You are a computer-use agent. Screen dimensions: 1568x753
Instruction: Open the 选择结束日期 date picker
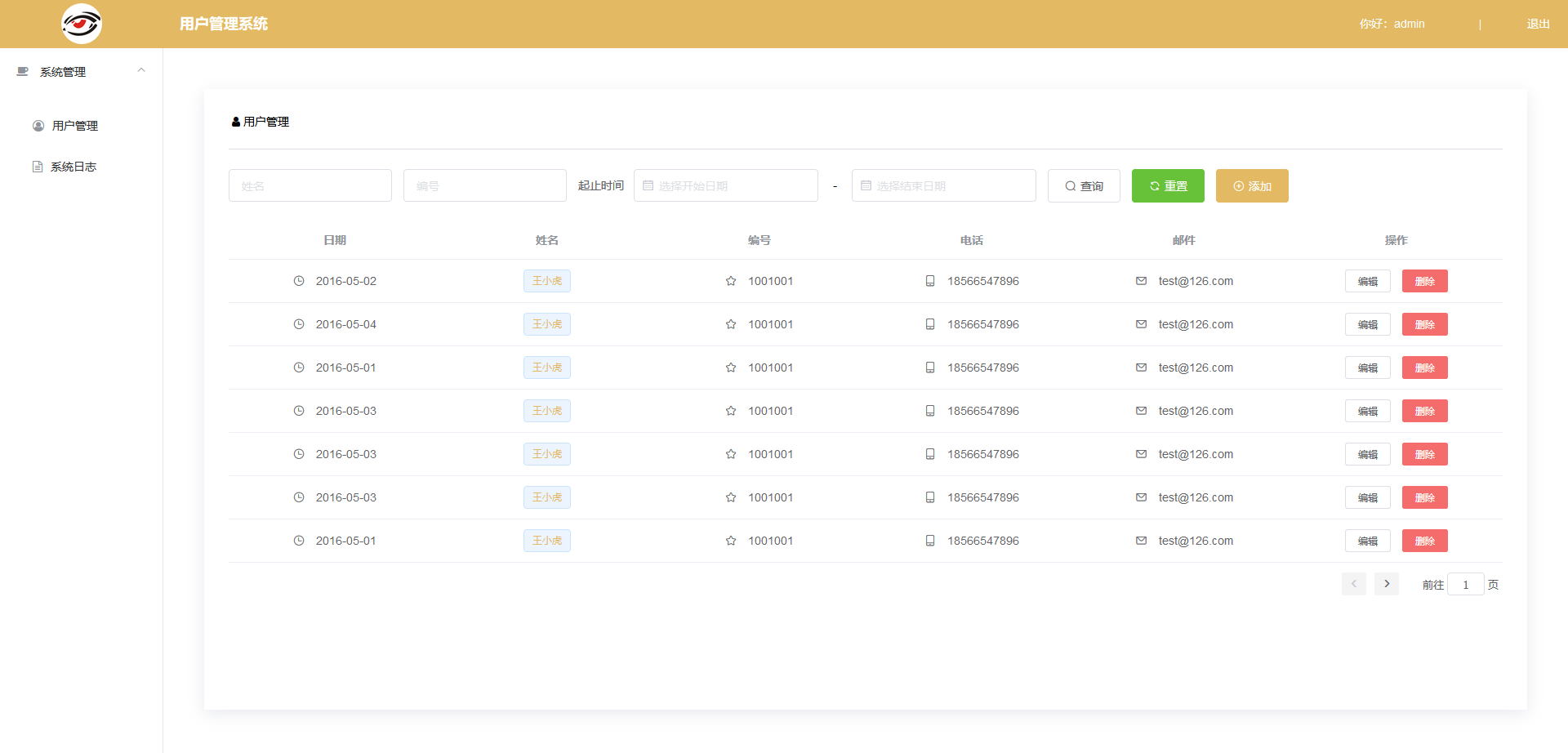[944, 185]
